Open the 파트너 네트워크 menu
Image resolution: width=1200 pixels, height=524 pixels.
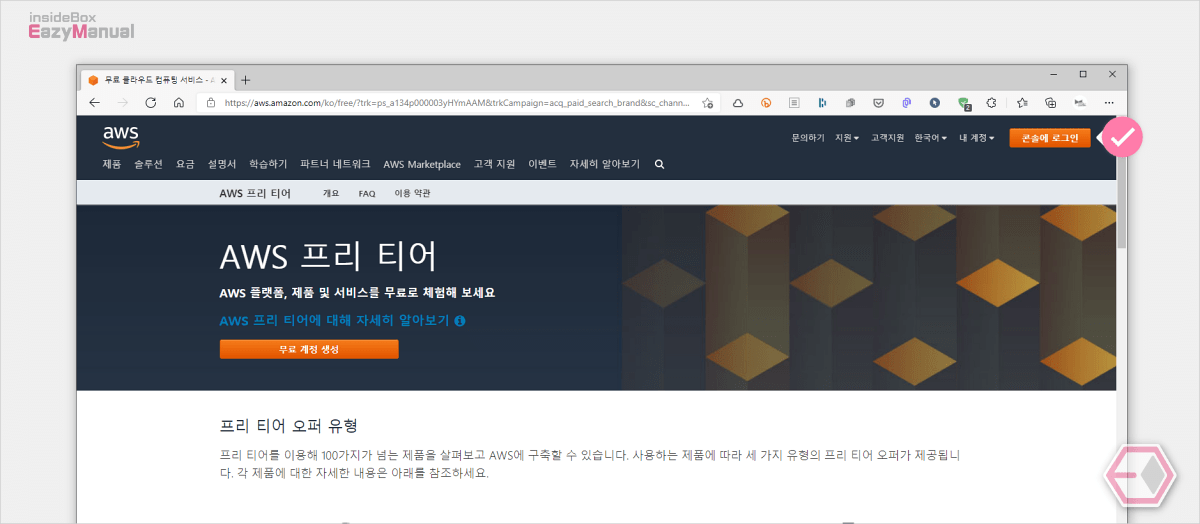tap(335, 164)
